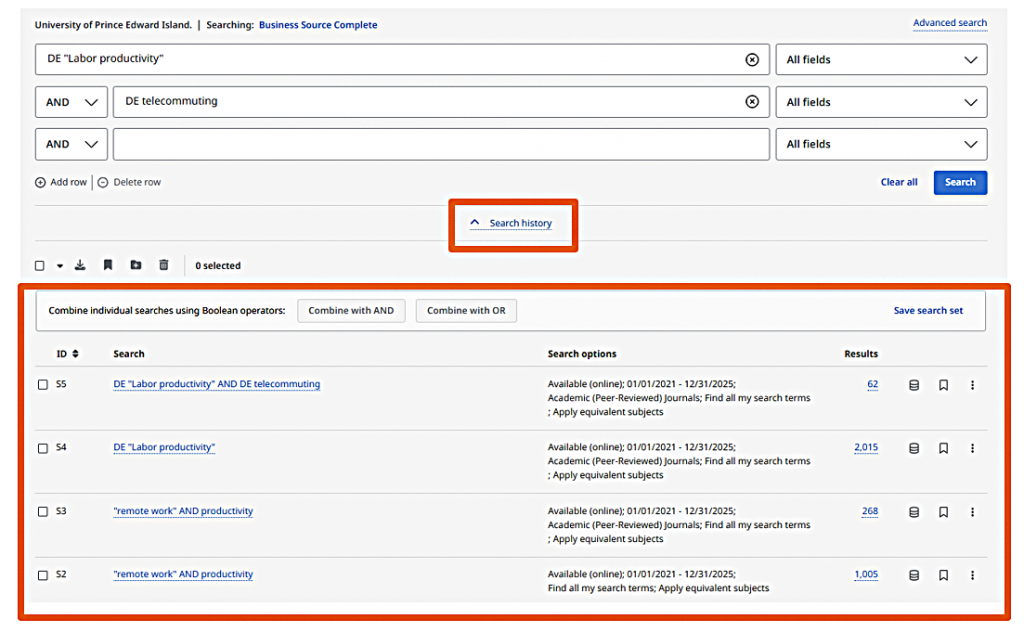Tick the select-all checkbox above search history
Screen dimensions: 1024x632
tap(40, 266)
